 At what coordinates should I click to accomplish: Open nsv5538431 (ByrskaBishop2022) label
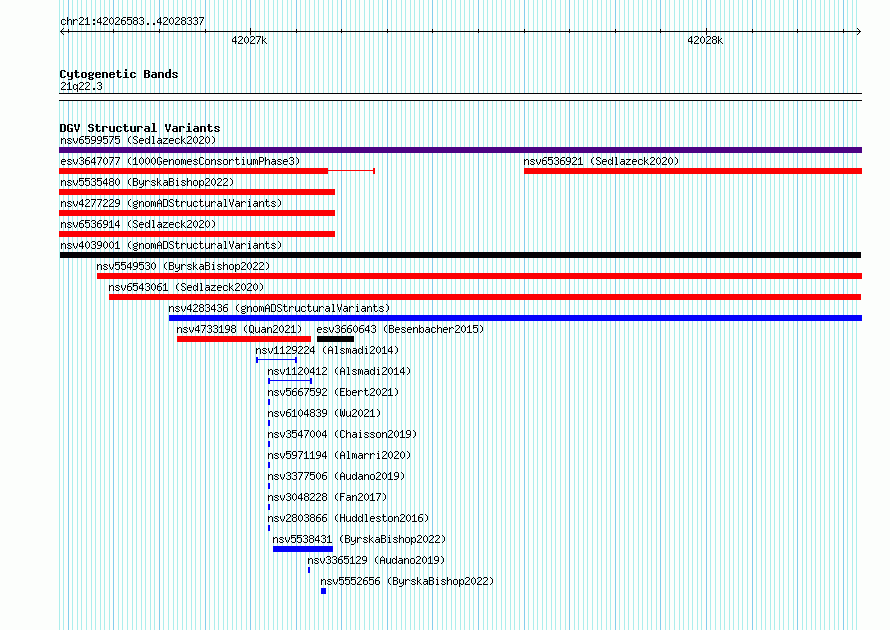(359, 539)
